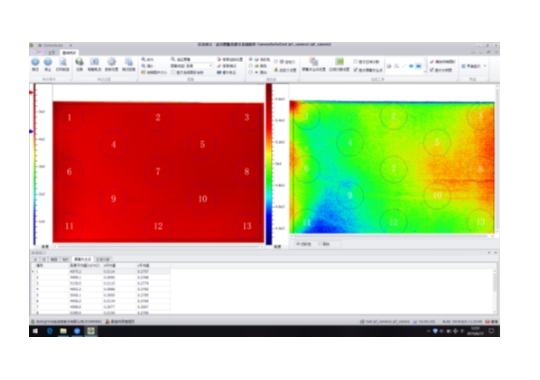
Task: Open the gear settings icon in ribbon
Action: click(x=111, y=62)
